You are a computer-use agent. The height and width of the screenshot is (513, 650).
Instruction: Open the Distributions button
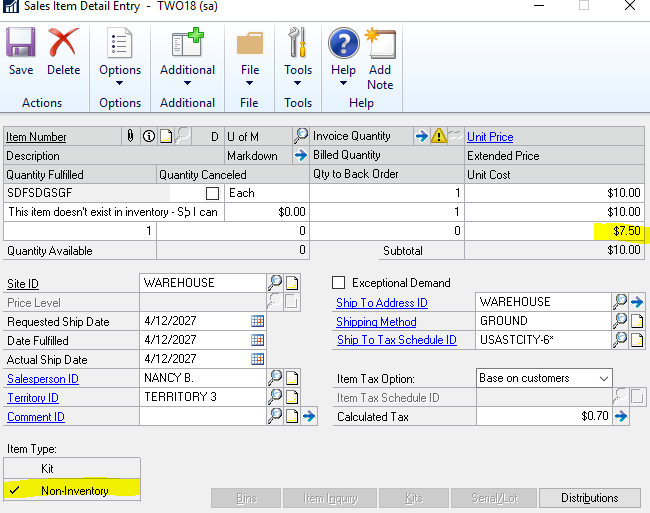click(589, 498)
